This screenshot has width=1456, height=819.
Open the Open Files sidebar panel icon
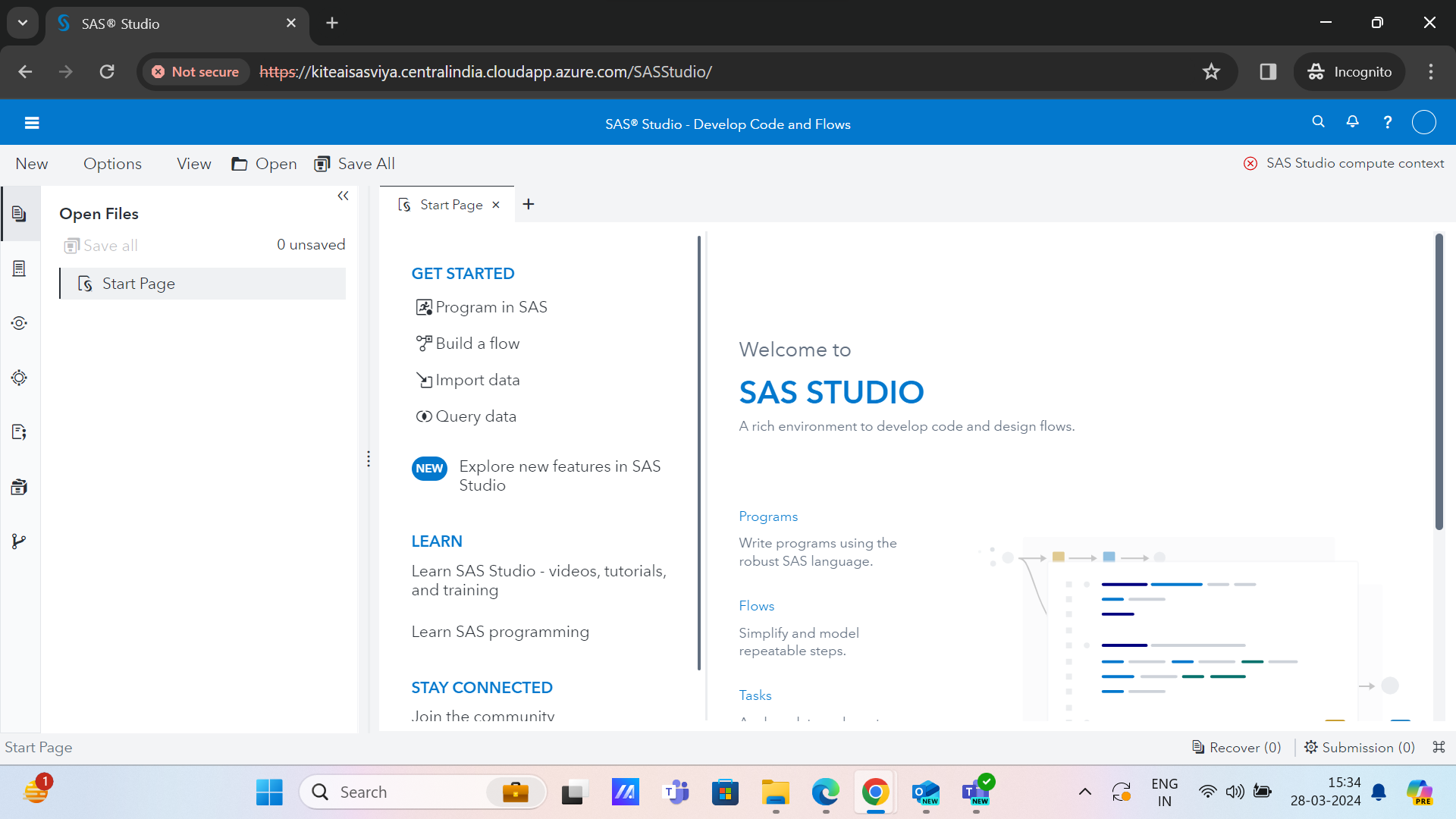click(20, 214)
